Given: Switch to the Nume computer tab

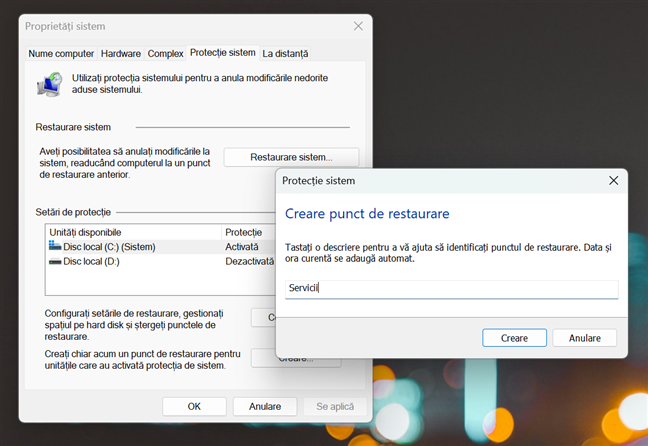Looking at the screenshot, I should pyautogui.click(x=61, y=53).
